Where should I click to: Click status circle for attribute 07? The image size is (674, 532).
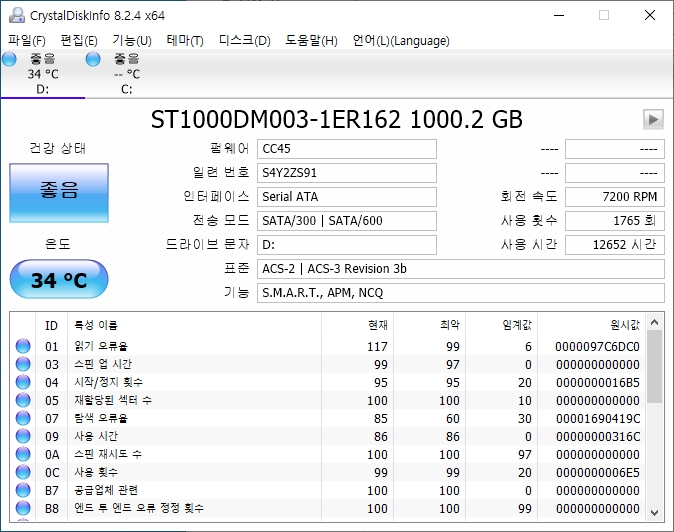pos(23,419)
